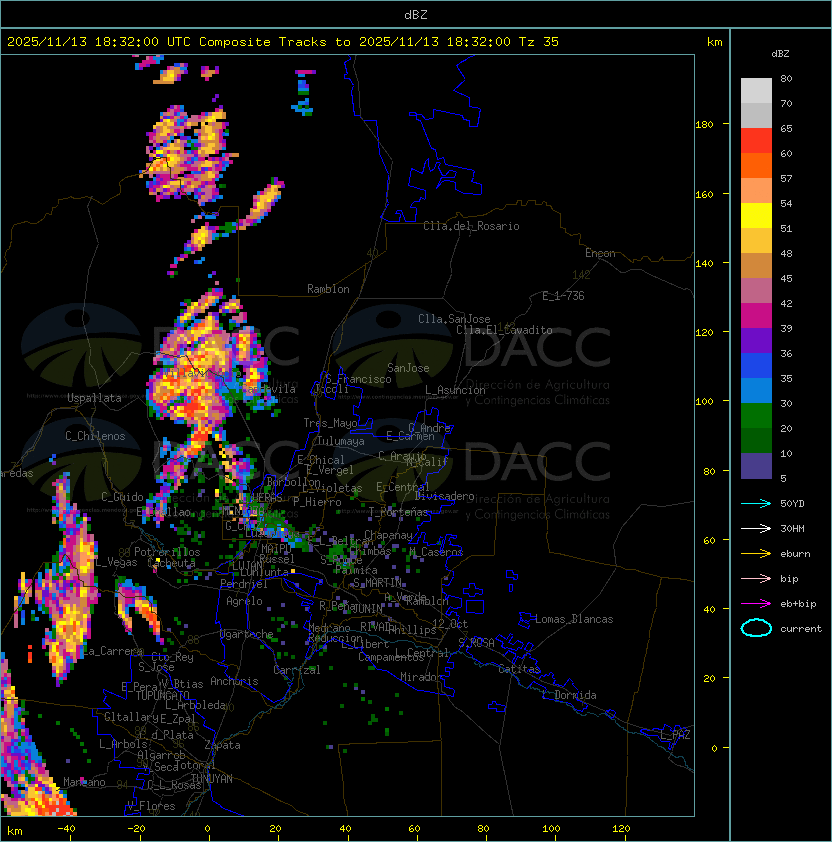This screenshot has height=842, width=832.
Task: Click the '30HM' legend label
Action: 792,528
